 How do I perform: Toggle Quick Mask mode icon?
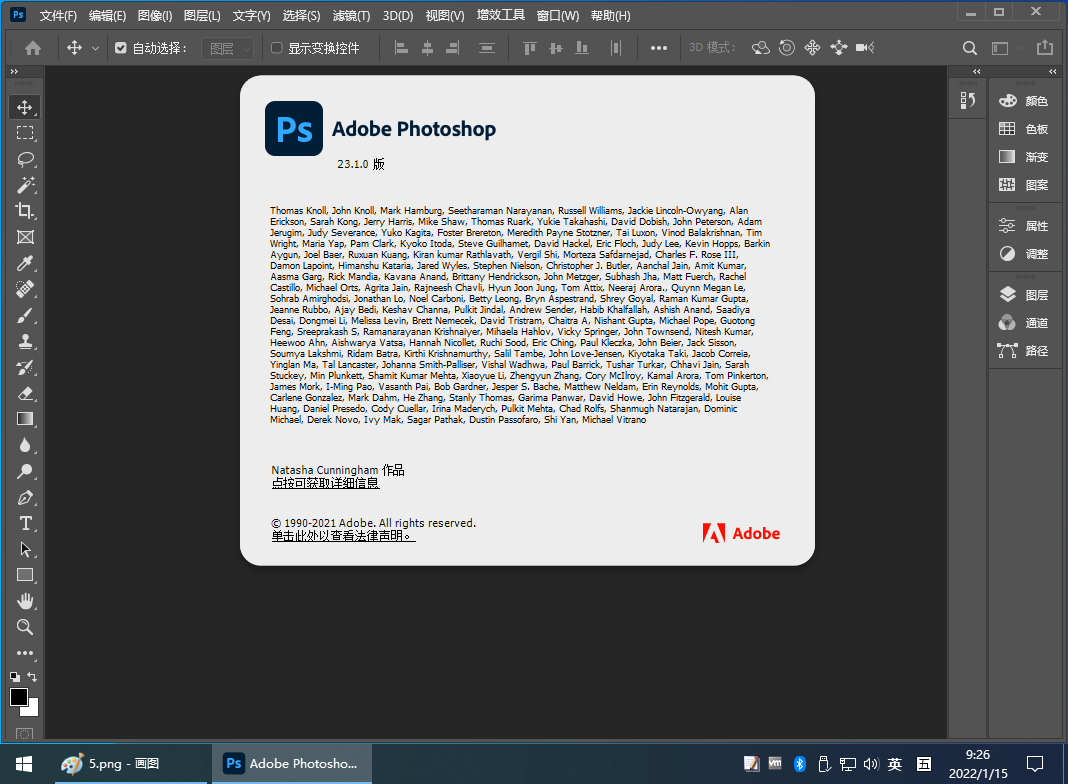pos(25,734)
